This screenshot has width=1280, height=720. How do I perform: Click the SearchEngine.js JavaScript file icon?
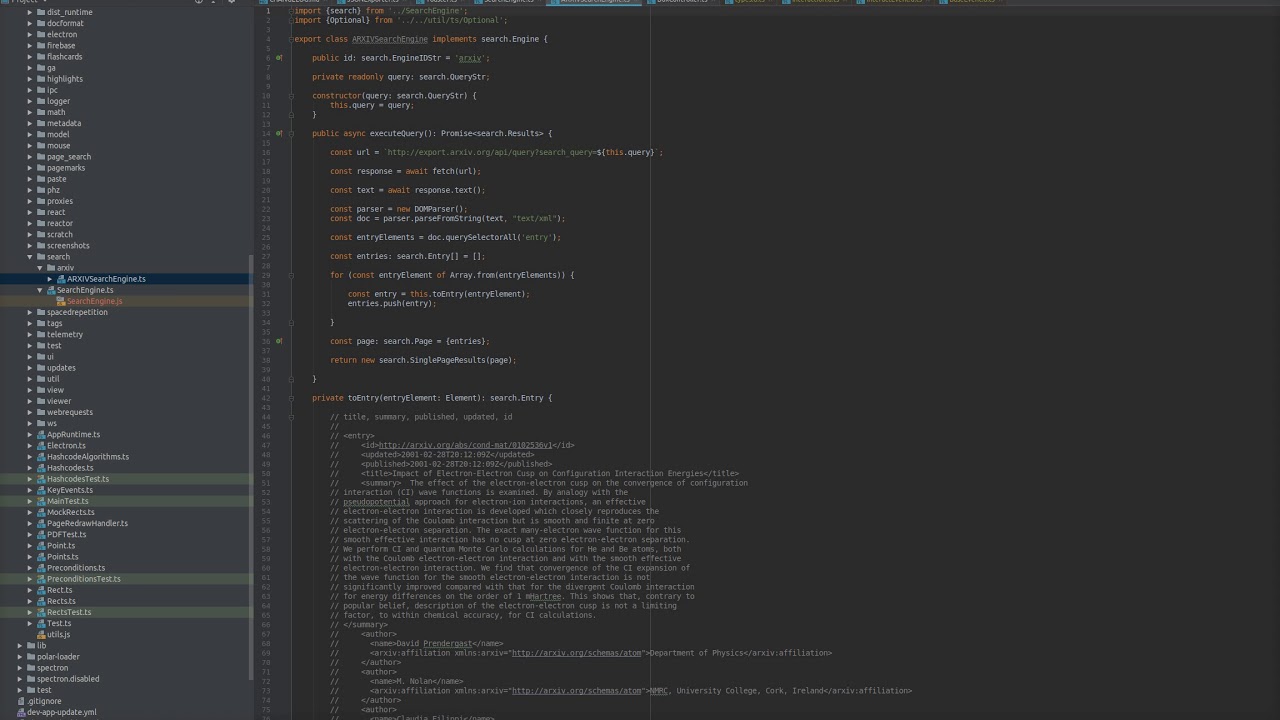[61, 301]
